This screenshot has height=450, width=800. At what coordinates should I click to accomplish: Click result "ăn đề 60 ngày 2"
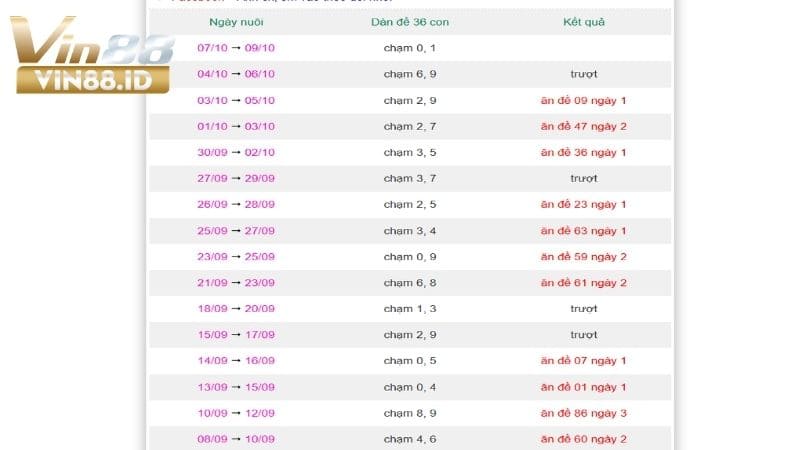(x=583, y=439)
